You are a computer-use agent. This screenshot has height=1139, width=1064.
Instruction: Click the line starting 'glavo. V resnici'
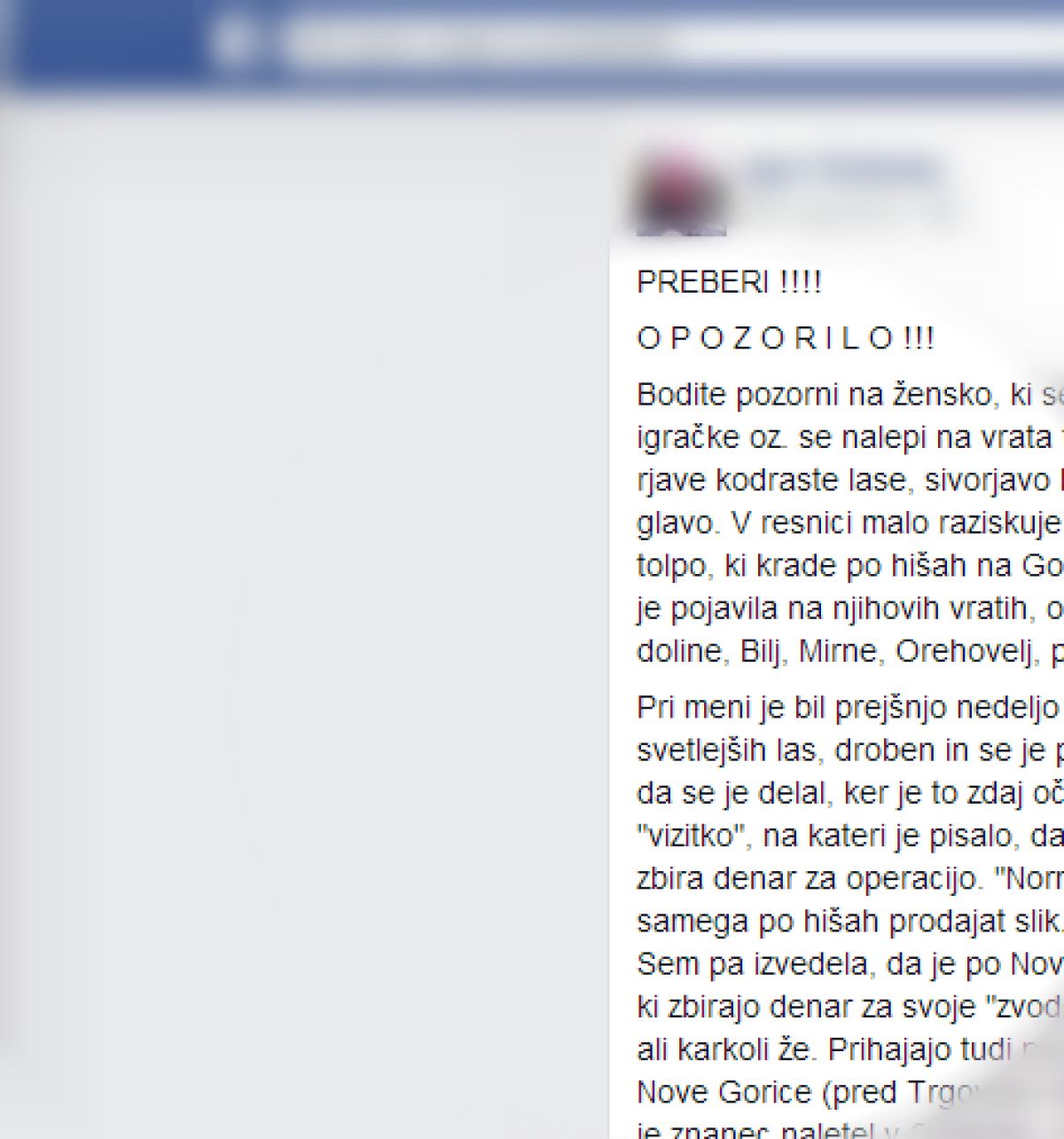pos(850,523)
